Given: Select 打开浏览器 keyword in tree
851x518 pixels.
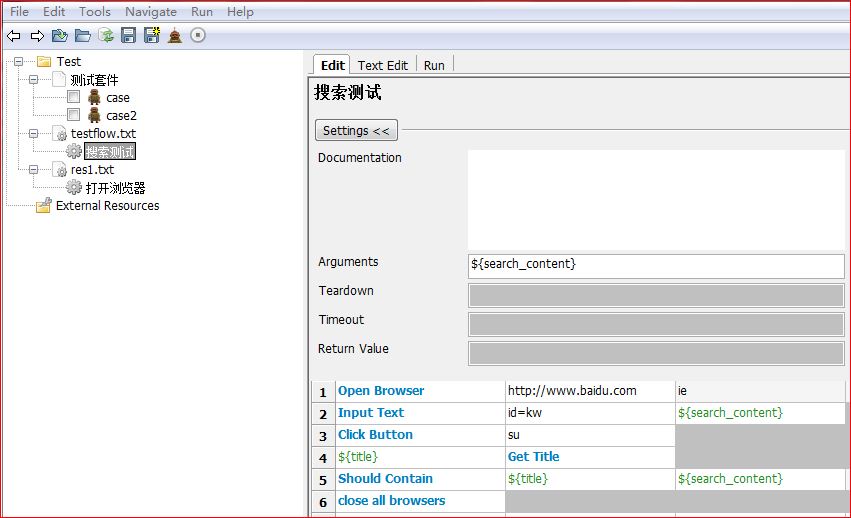Looking at the screenshot, I should [116, 188].
